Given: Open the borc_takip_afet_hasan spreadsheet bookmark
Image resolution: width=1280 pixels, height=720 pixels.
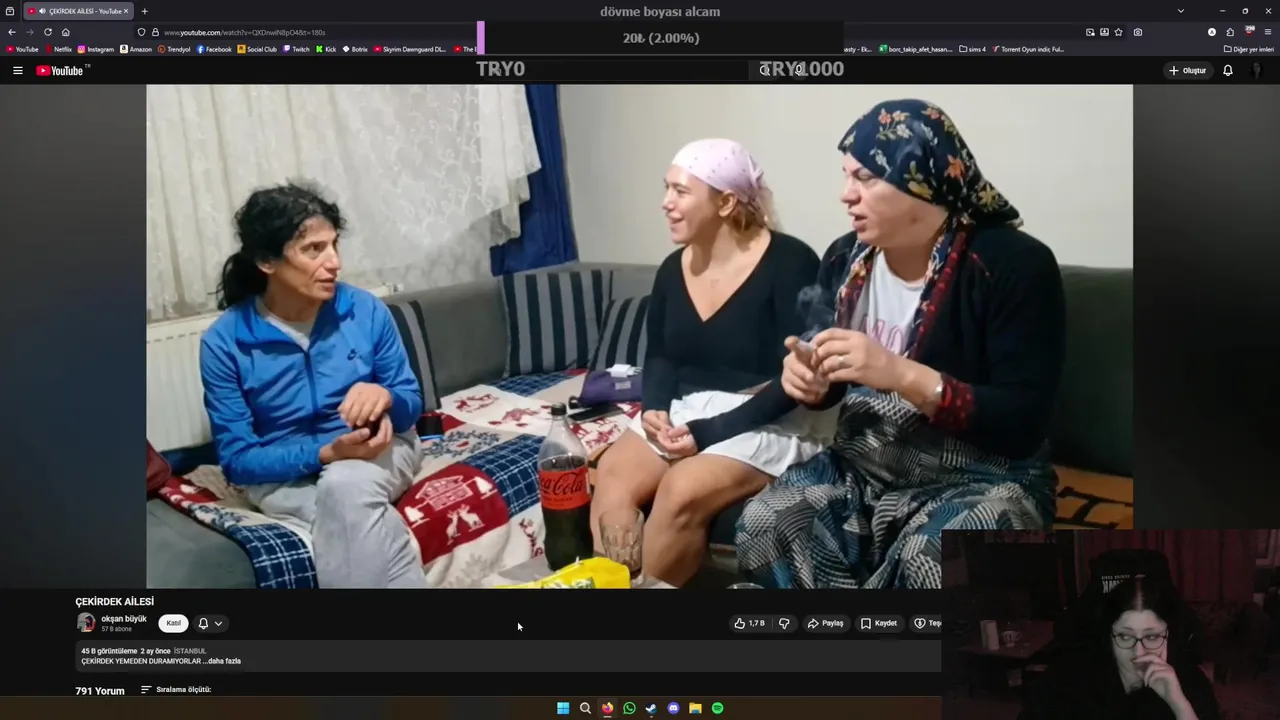Looking at the screenshot, I should pyautogui.click(x=915, y=49).
